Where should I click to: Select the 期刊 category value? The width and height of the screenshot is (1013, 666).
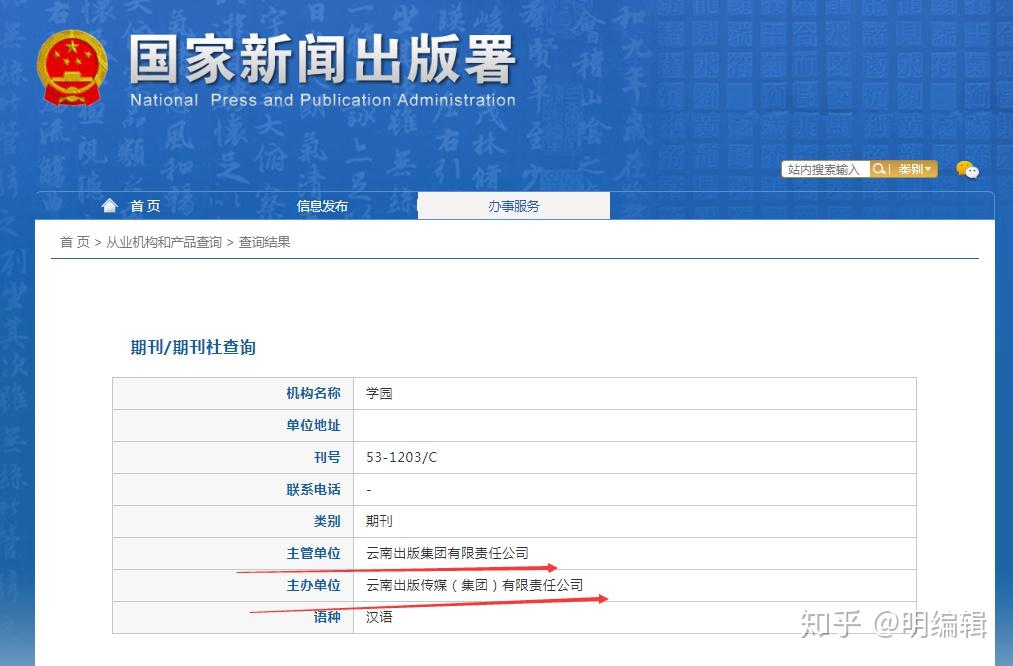(x=379, y=521)
